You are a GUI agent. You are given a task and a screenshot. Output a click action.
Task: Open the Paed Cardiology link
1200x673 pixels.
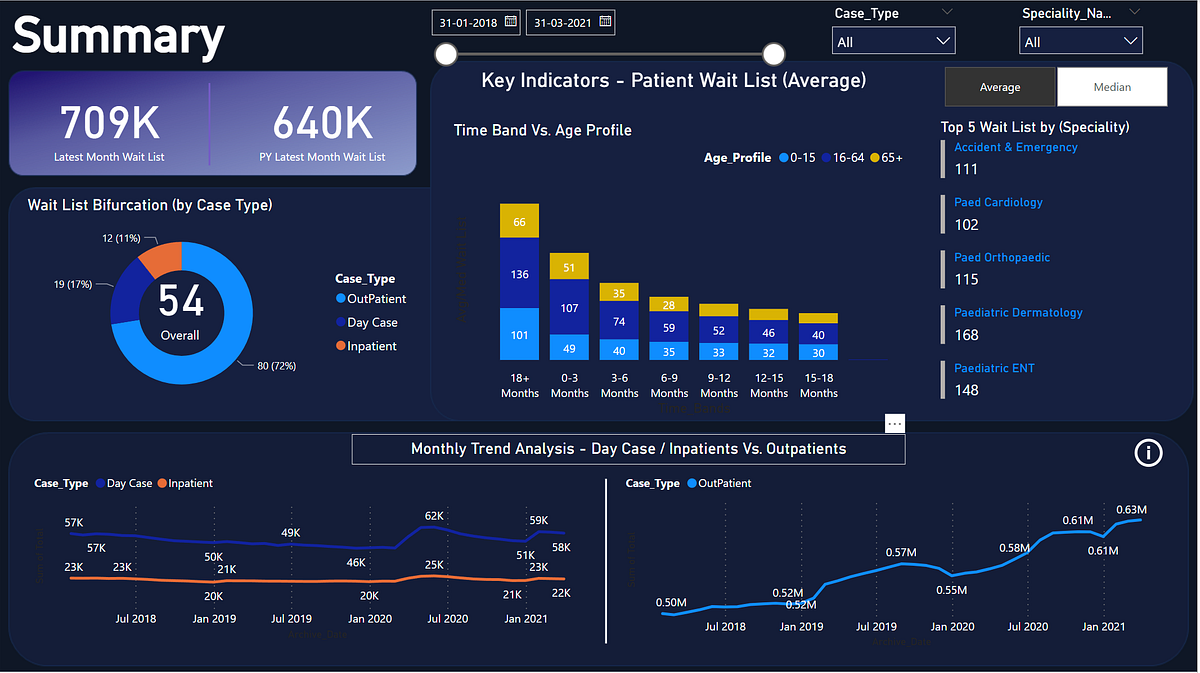click(x=997, y=202)
